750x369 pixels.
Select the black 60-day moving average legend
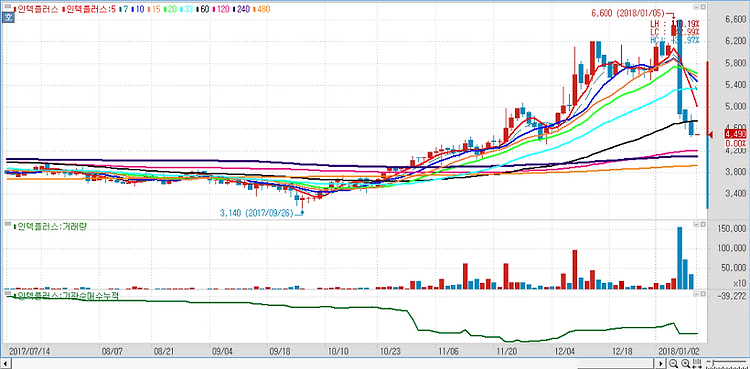203,9
